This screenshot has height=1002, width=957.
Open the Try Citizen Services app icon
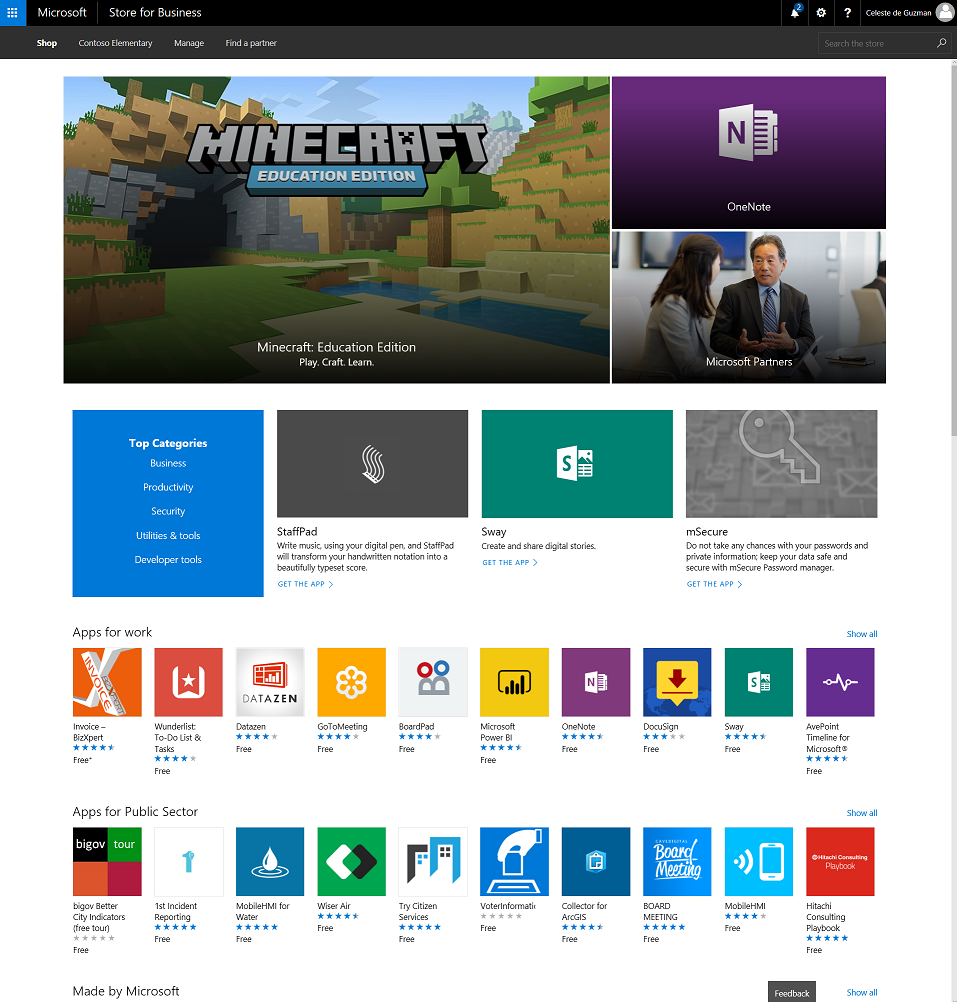[433, 861]
